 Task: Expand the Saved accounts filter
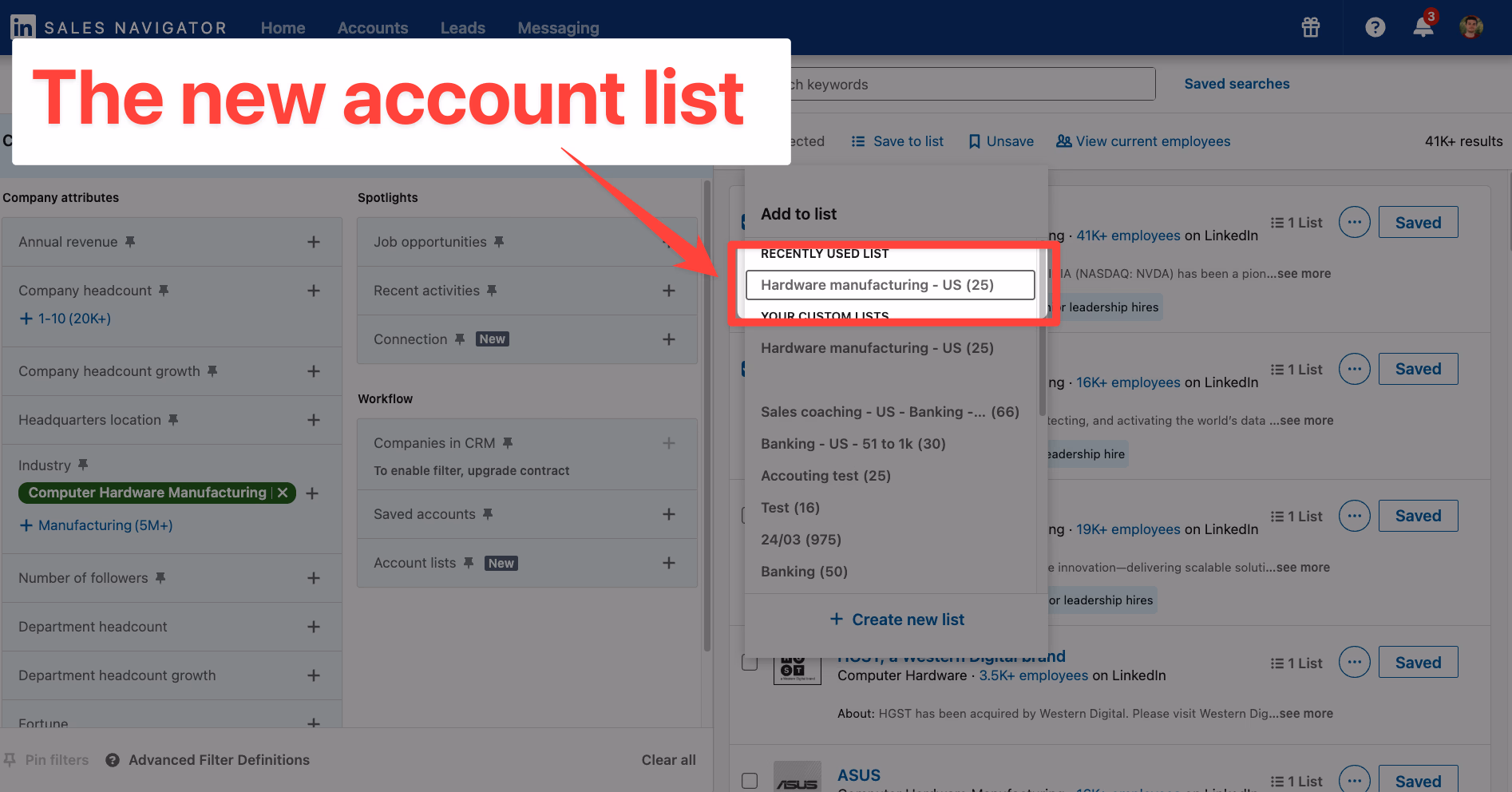669,514
